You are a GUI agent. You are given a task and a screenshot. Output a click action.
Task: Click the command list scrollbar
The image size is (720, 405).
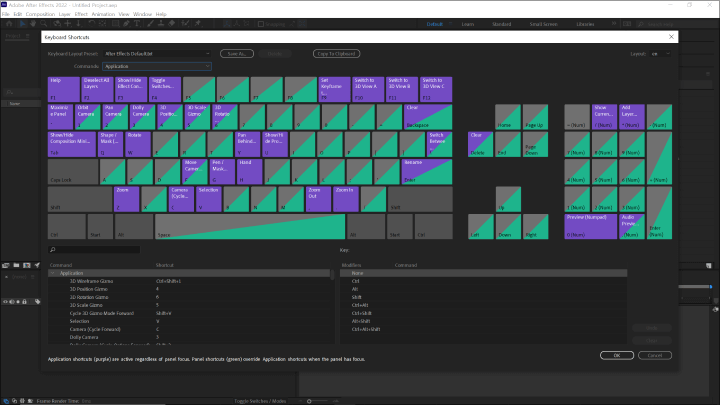[332, 275]
